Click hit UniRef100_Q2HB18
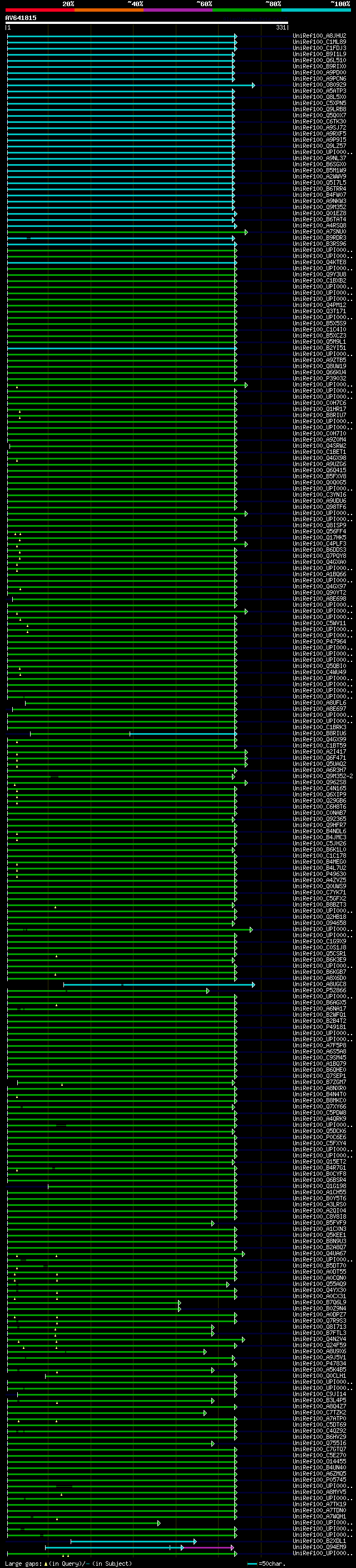 click(319, 917)
